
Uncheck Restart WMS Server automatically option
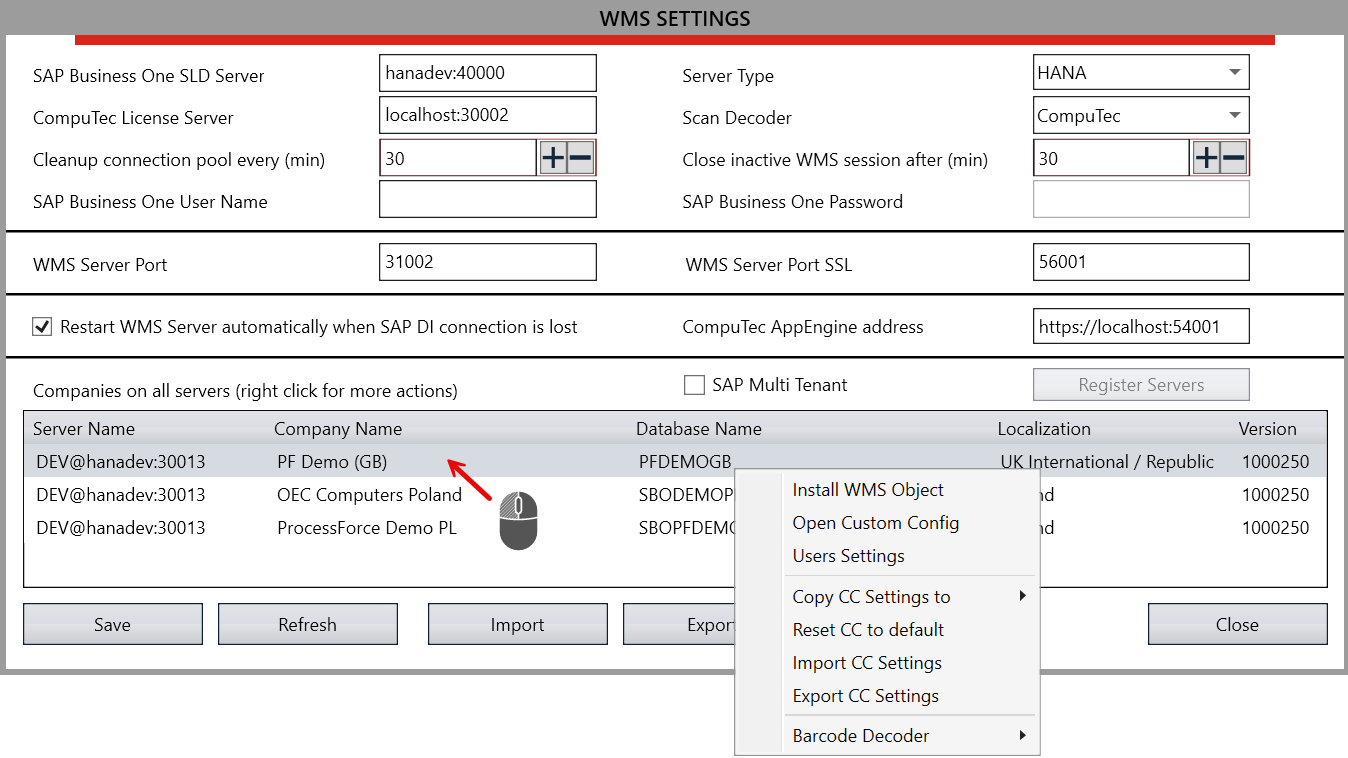(x=42, y=326)
